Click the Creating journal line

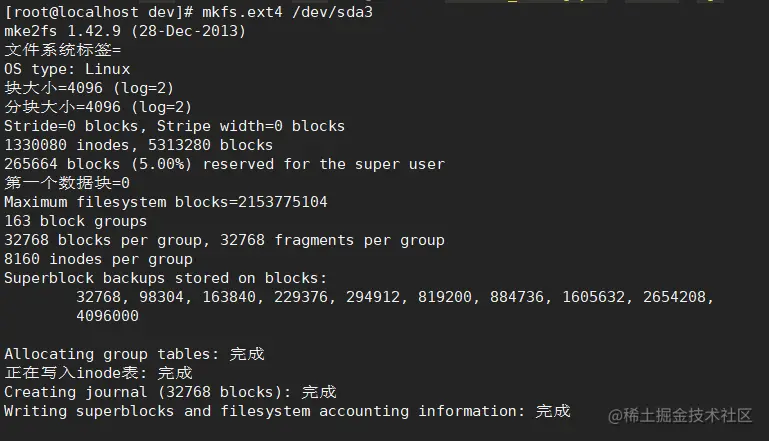point(170,392)
